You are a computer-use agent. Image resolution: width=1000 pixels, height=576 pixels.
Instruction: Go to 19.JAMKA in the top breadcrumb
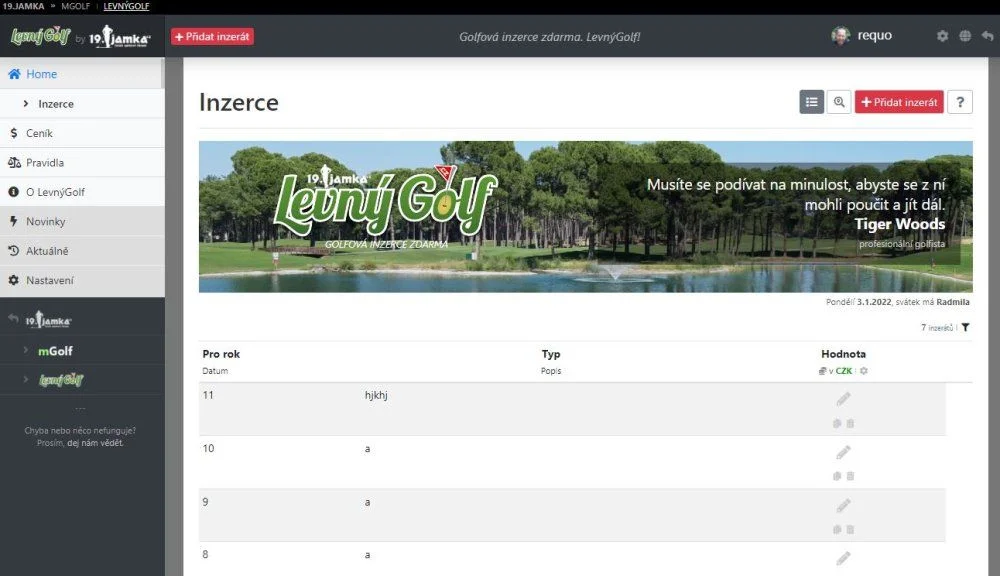tap(22, 6)
